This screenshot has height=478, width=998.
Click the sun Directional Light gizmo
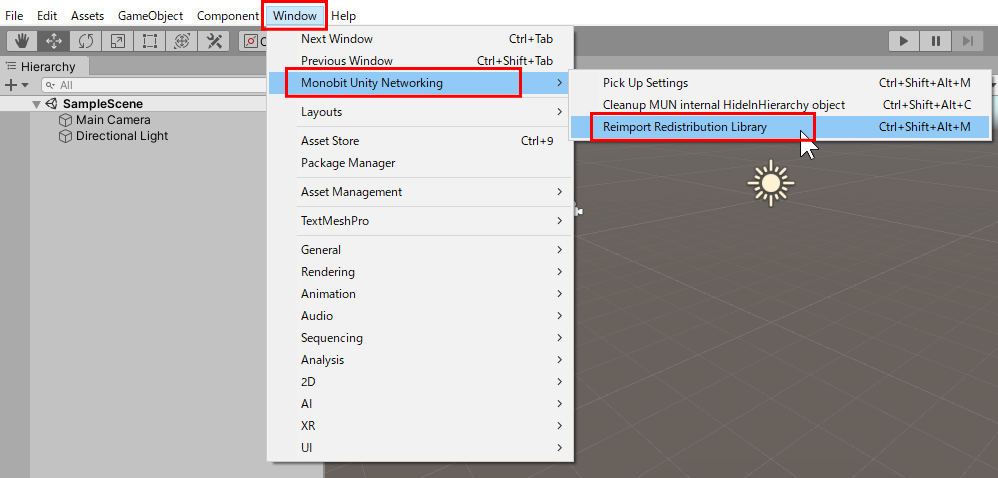771,183
